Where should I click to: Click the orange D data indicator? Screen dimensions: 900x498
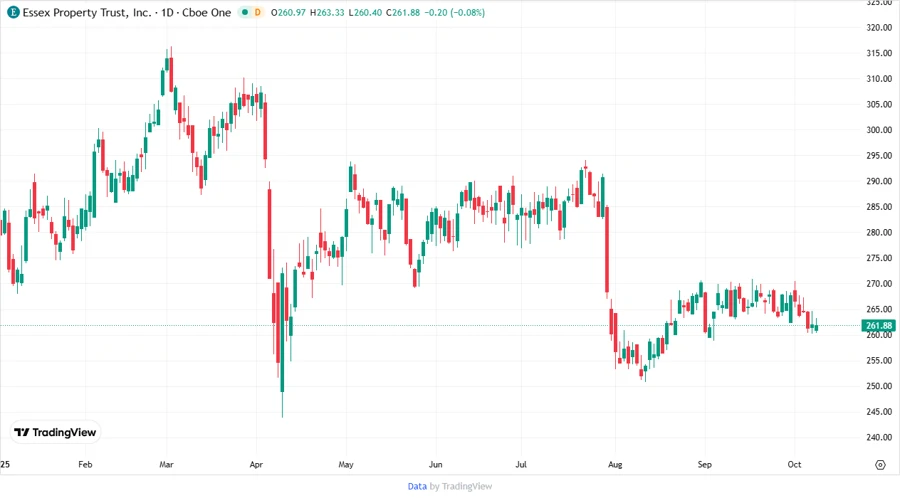coord(258,13)
